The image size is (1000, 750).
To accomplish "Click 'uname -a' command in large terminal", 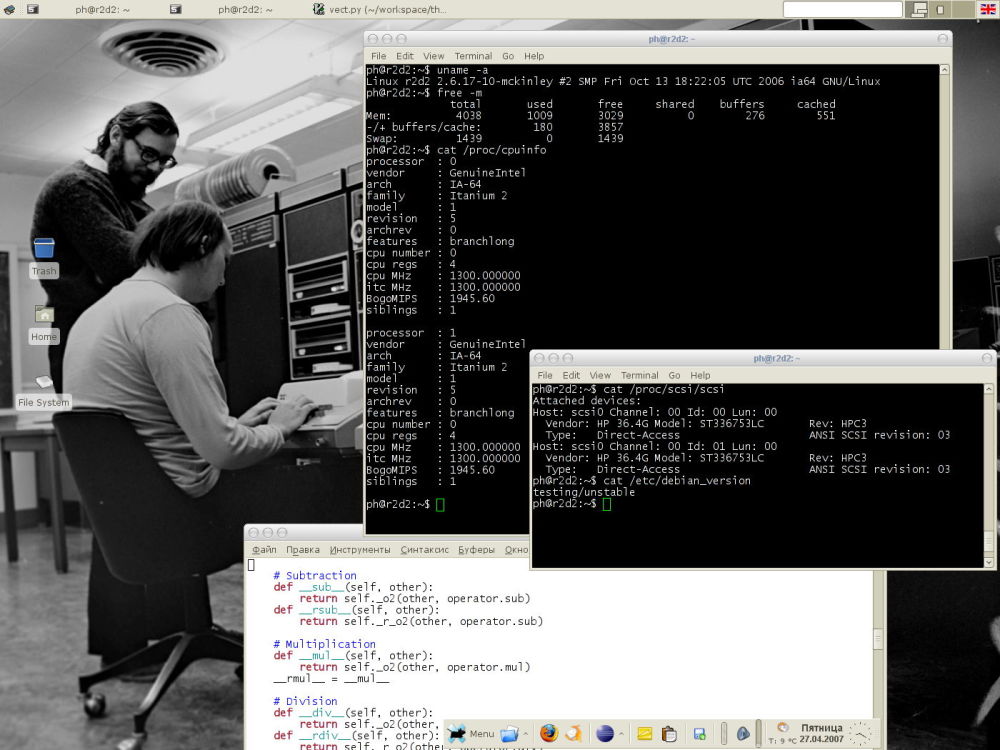I will pyautogui.click(x=462, y=70).
